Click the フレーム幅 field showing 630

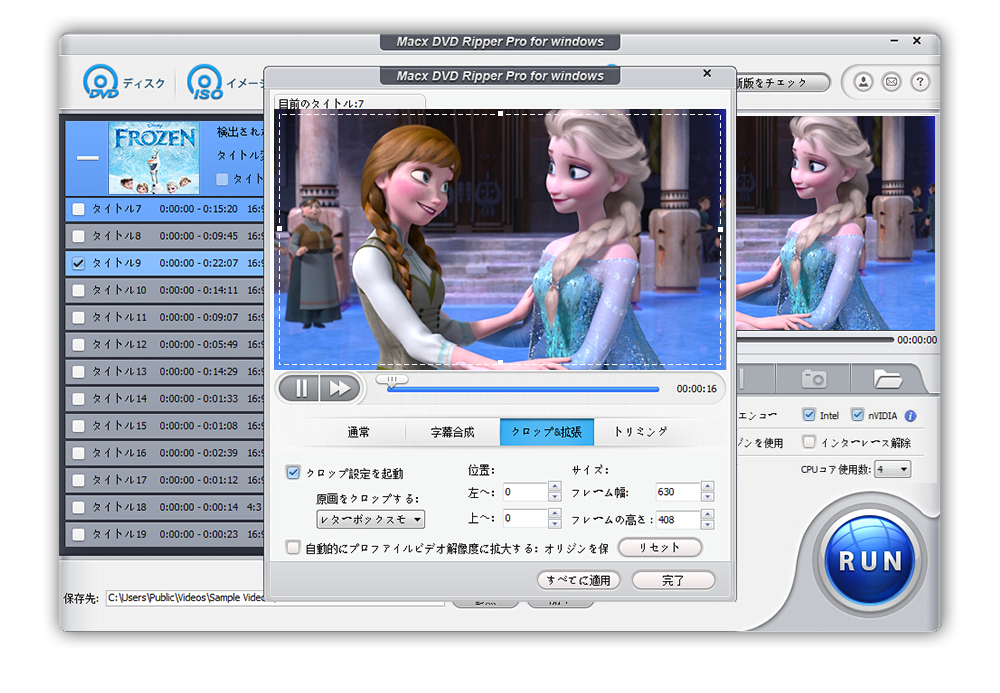tap(679, 492)
